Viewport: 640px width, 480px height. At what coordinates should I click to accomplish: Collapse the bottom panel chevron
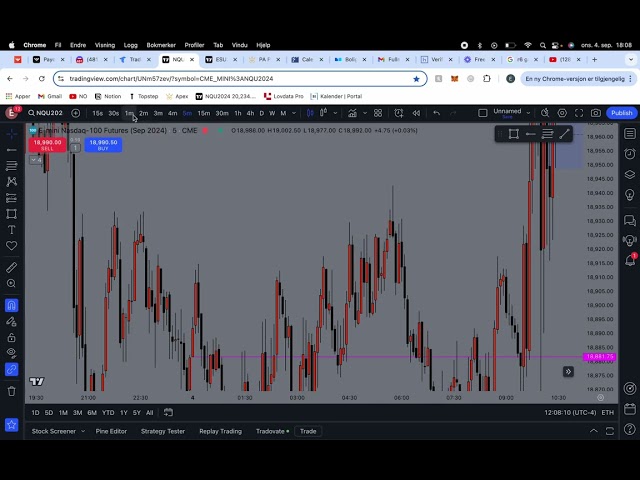(x=594, y=431)
